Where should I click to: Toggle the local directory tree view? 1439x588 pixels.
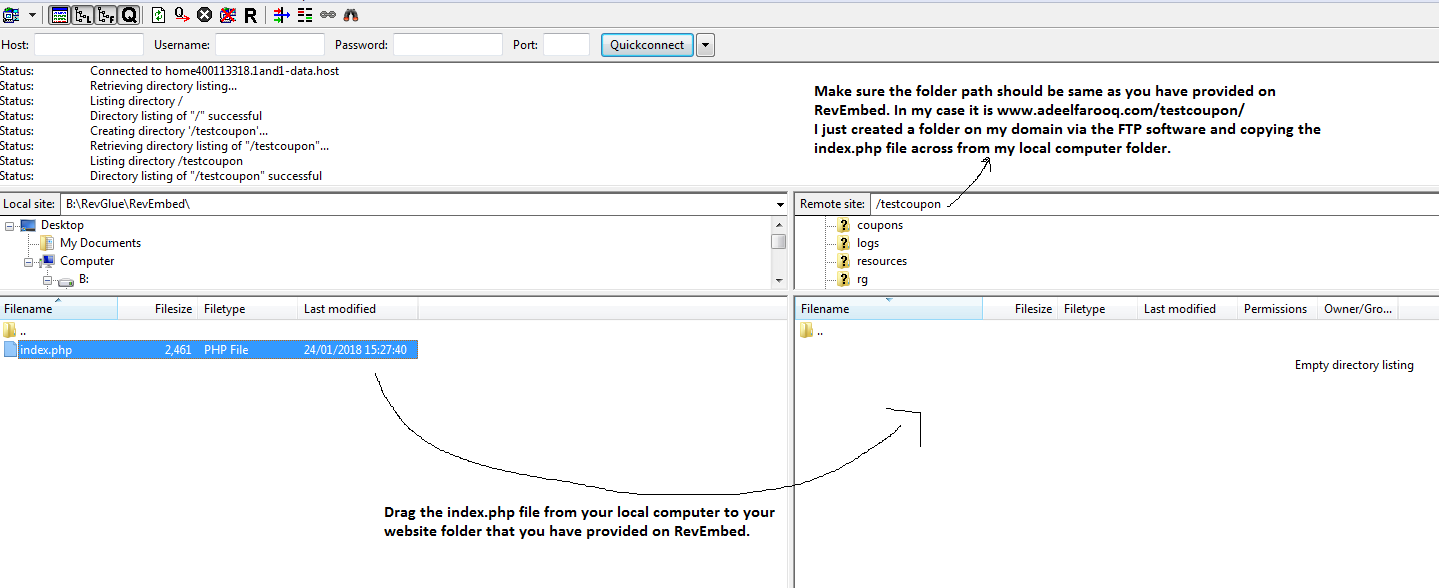83,15
